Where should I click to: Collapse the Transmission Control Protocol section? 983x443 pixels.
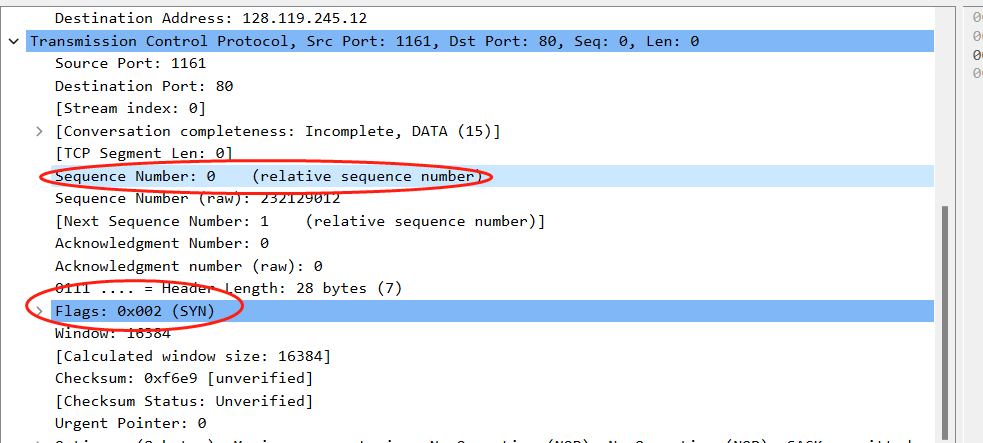[x=14, y=41]
